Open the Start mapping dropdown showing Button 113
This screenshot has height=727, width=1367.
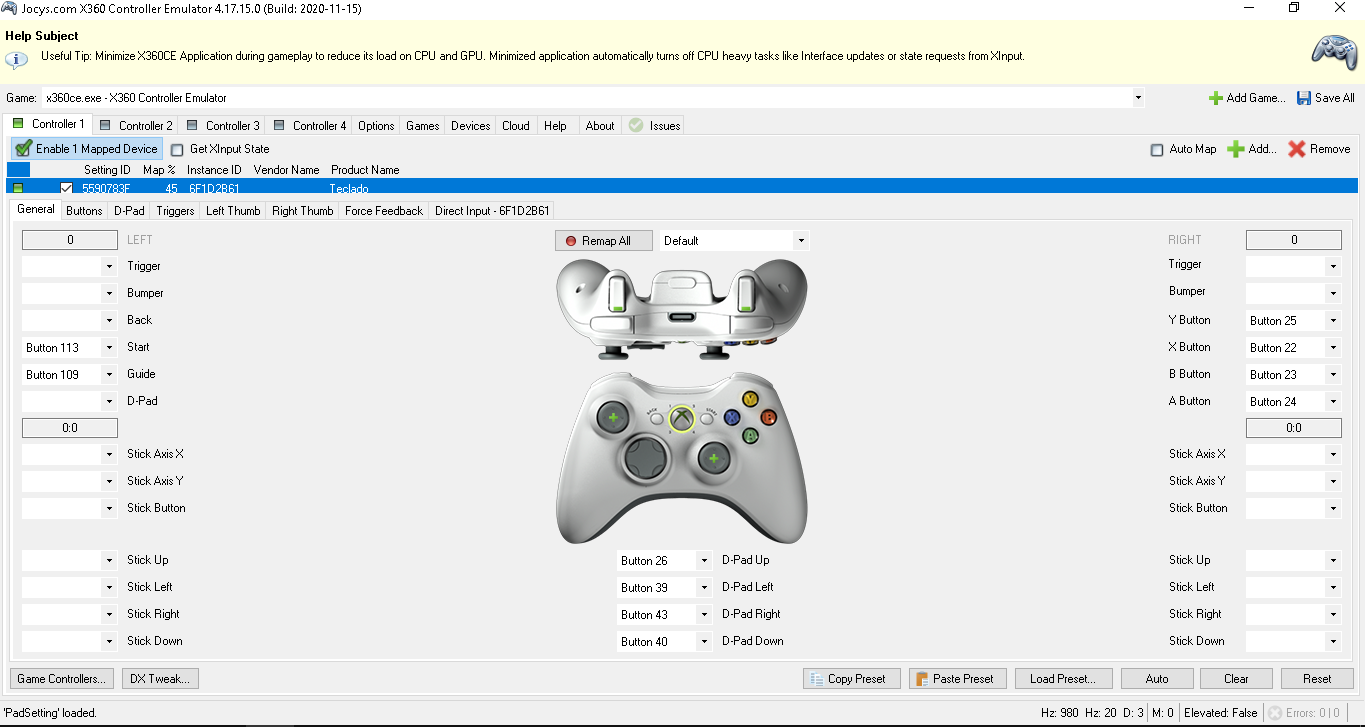click(109, 348)
